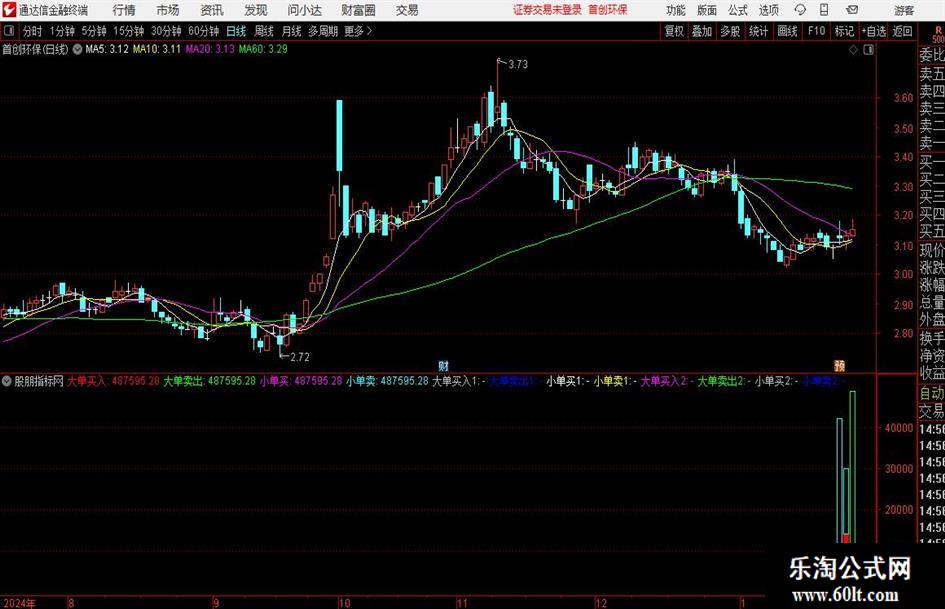945x609 pixels.
Task: Open the 多周期 multi-period view
Action: point(323,31)
